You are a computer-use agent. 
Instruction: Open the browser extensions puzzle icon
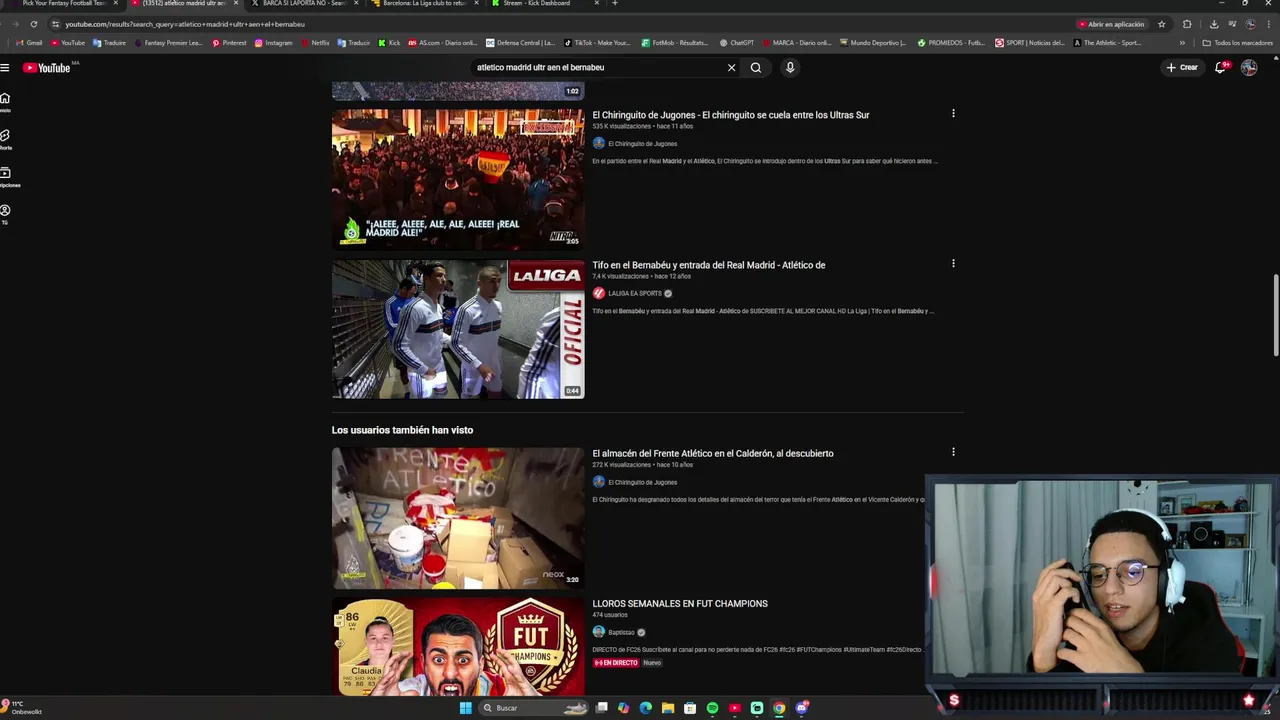coord(1187,24)
